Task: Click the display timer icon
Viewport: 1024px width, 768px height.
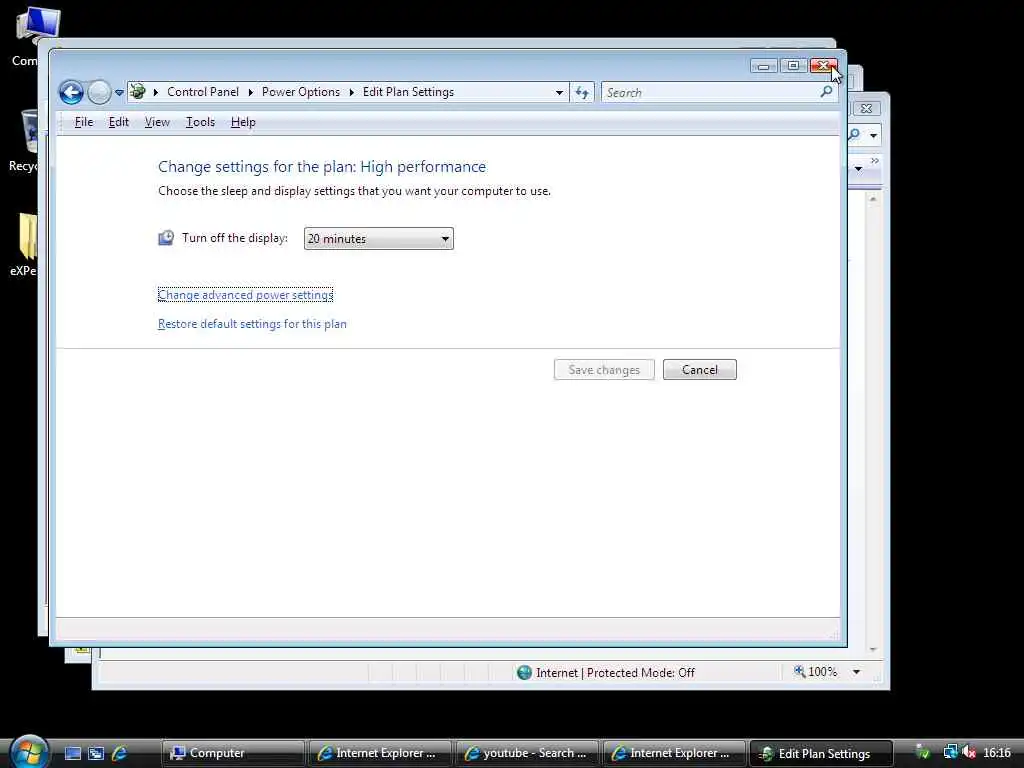Action: [166, 238]
